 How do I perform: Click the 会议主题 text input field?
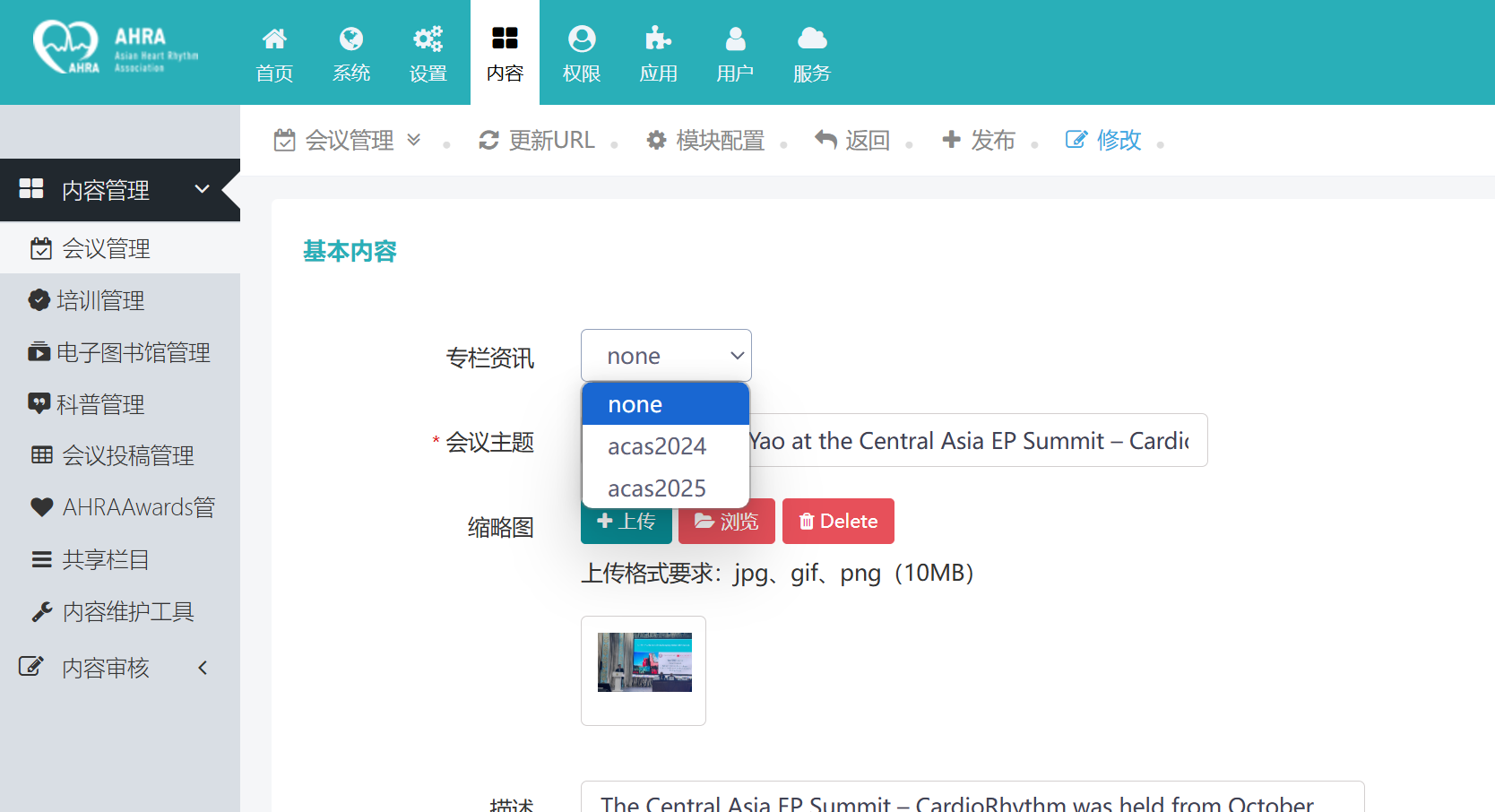[977, 441]
